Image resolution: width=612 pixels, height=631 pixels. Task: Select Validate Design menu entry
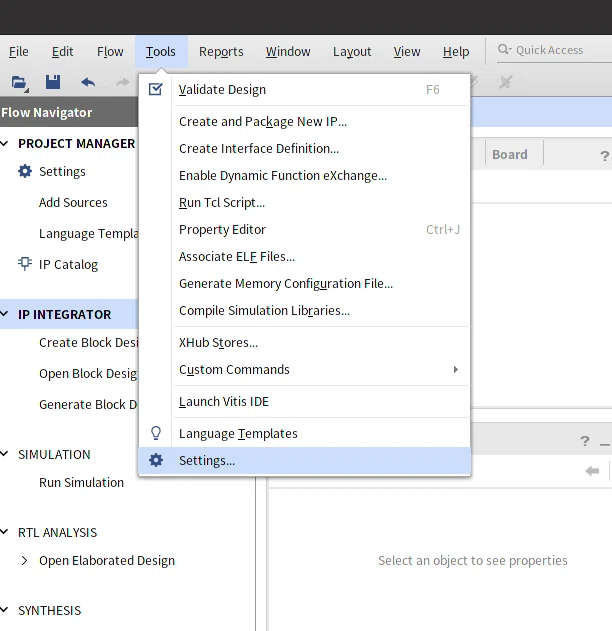pos(305,89)
